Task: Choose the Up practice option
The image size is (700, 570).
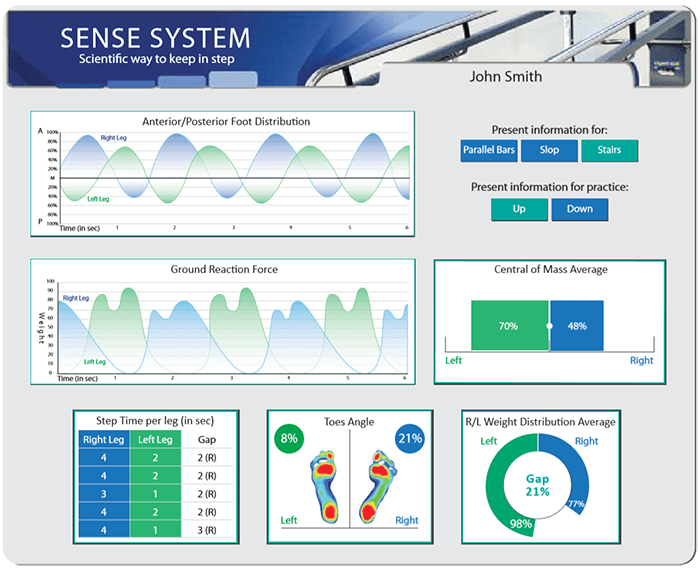Action: pyautogui.click(x=519, y=210)
